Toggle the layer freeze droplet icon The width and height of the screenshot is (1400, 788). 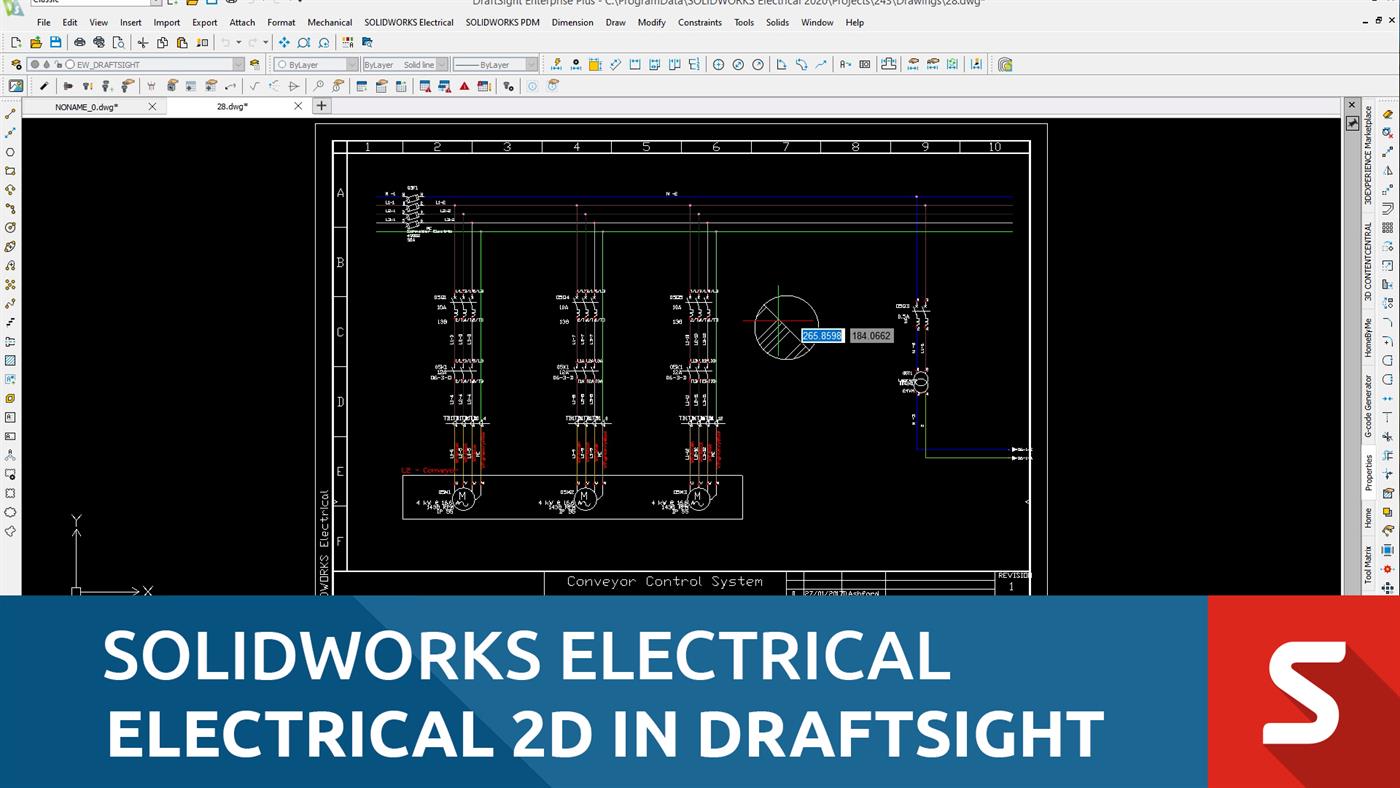(x=45, y=64)
